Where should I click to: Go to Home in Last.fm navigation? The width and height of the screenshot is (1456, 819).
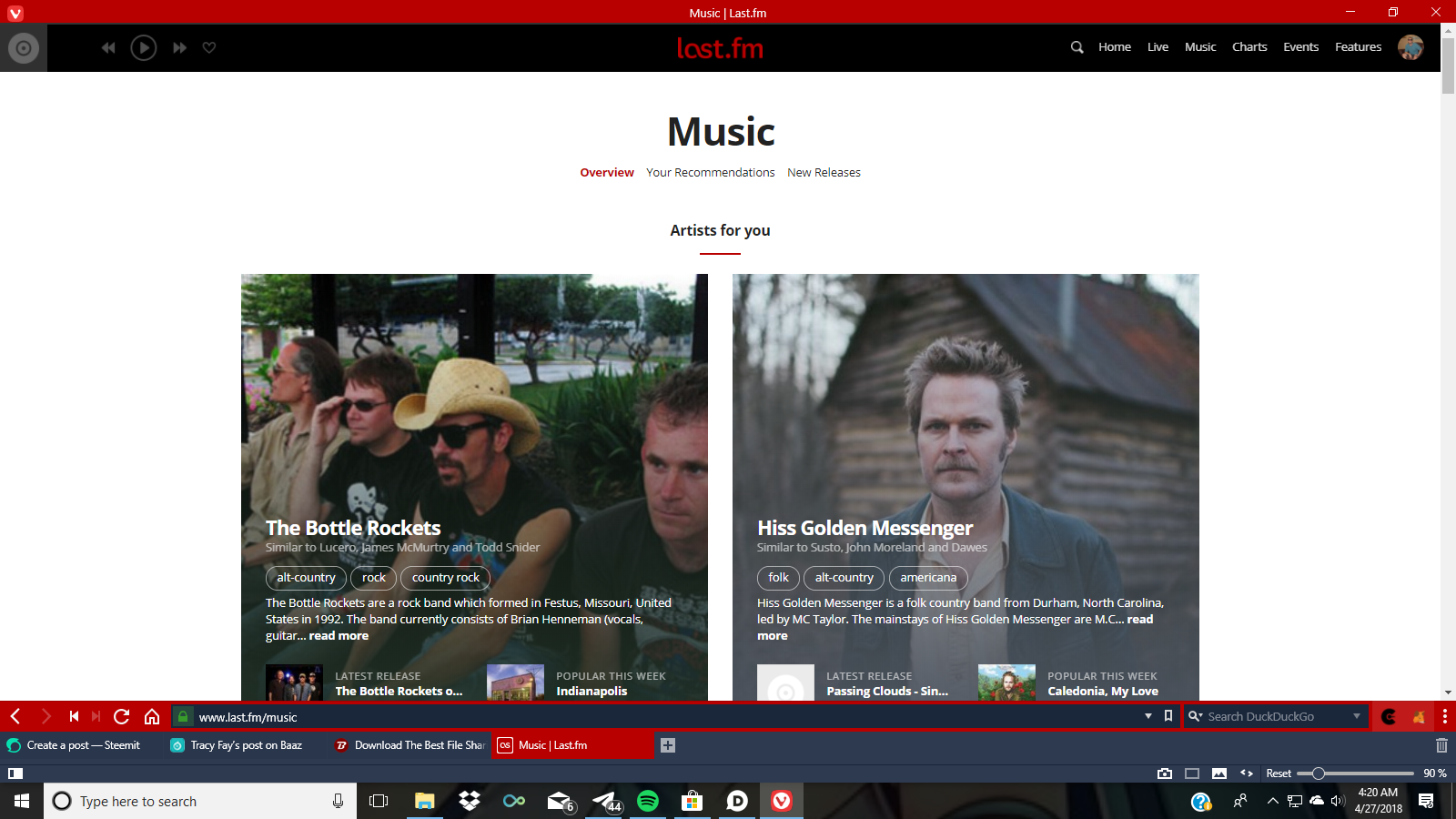tap(1115, 47)
